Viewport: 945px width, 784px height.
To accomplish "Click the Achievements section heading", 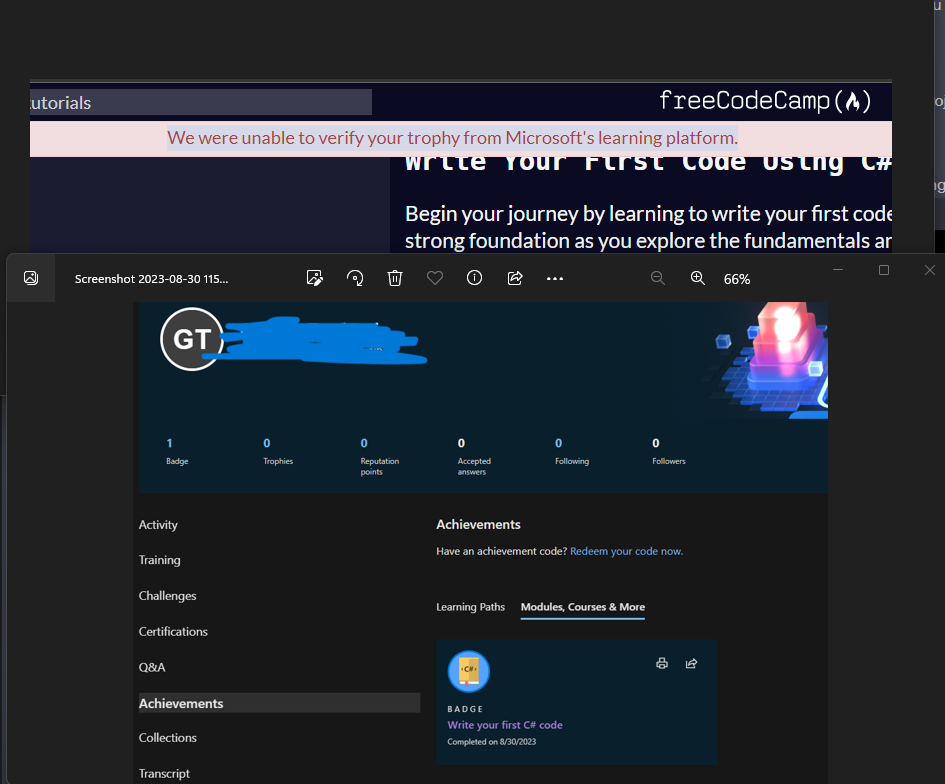I will [479, 525].
